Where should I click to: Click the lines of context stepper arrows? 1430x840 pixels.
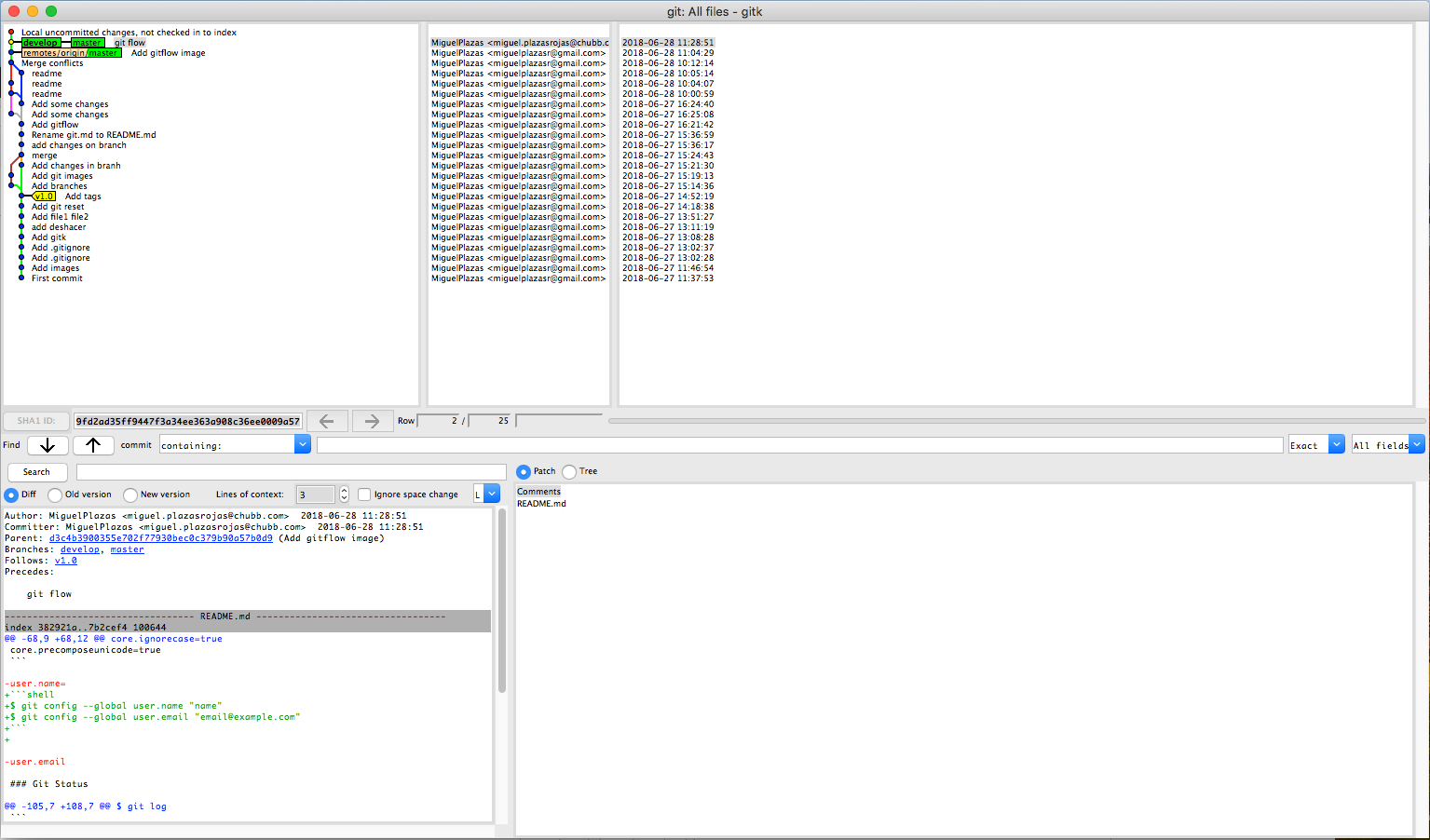[x=344, y=495]
